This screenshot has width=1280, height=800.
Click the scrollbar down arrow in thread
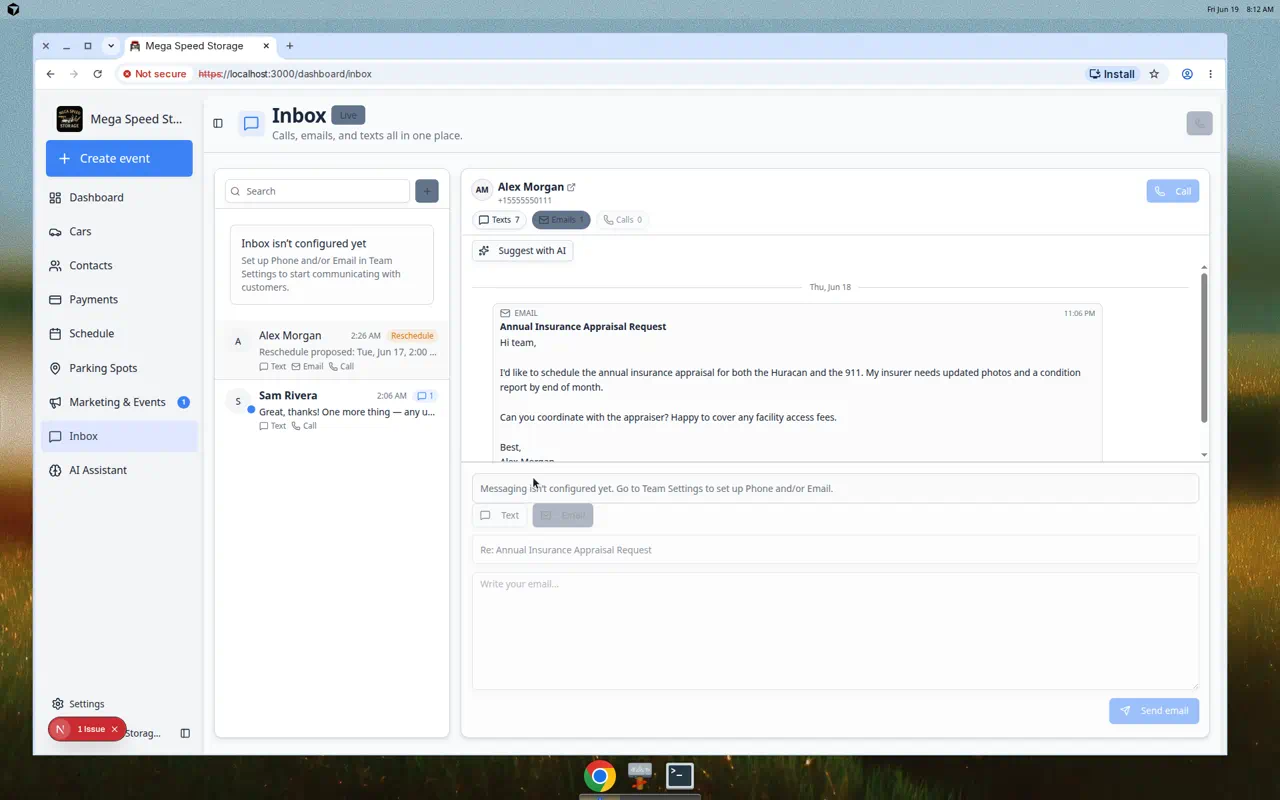[x=1204, y=455]
